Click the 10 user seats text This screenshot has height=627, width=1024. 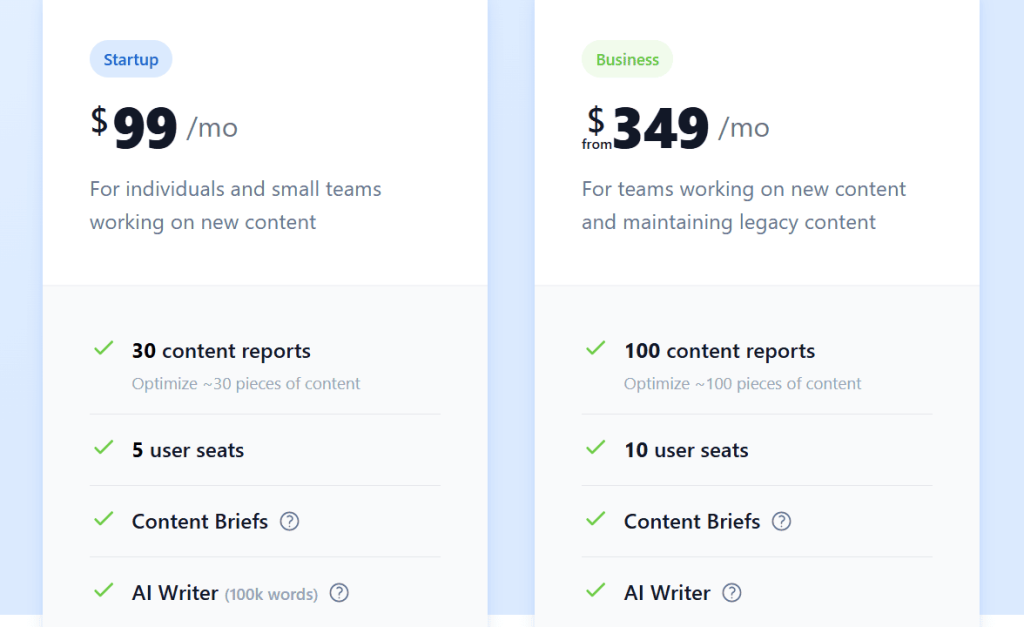pyautogui.click(x=686, y=450)
